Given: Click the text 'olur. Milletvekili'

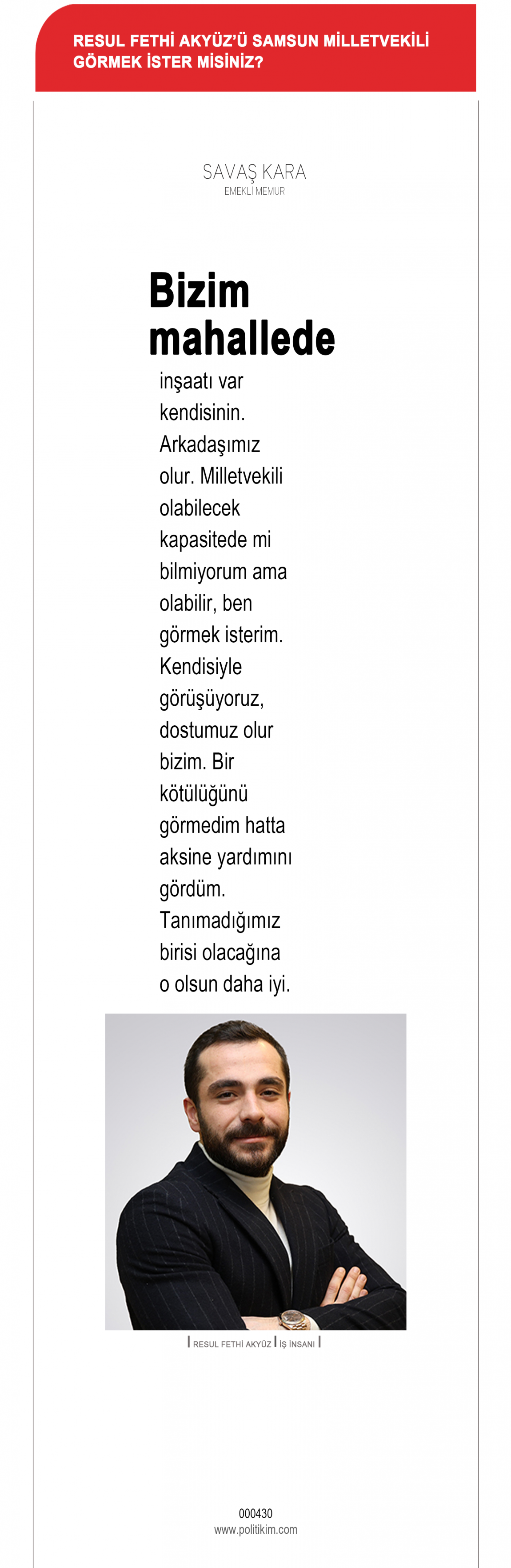Looking at the screenshot, I should tap(221, 476).
